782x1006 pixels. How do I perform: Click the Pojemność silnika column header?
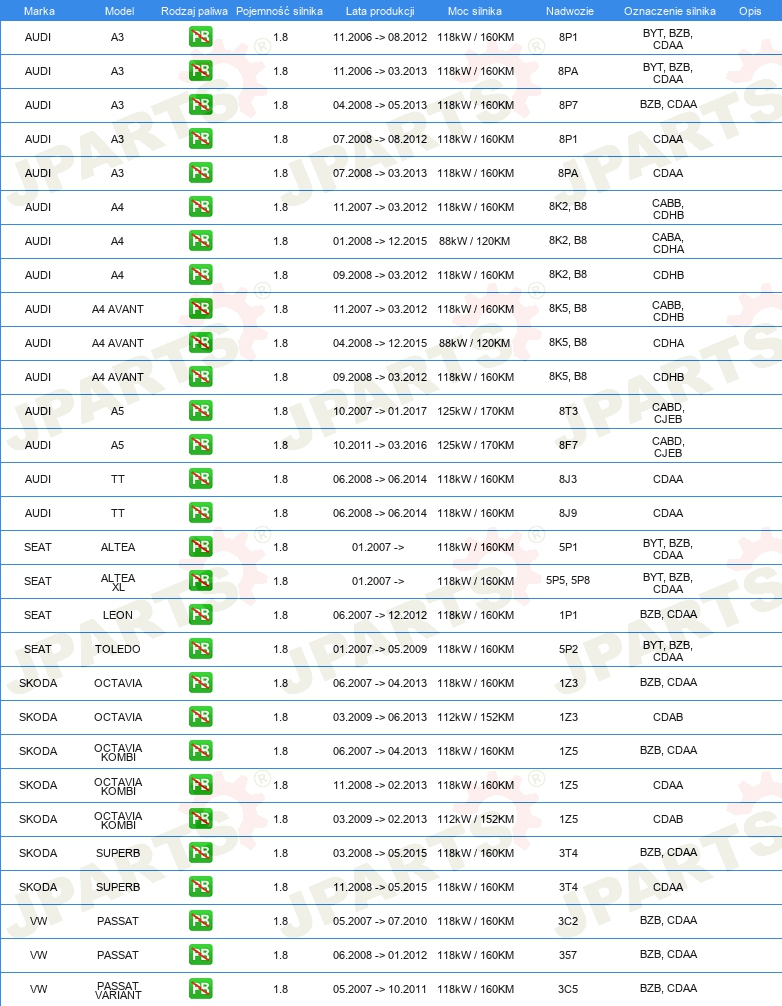pos(280,11)
